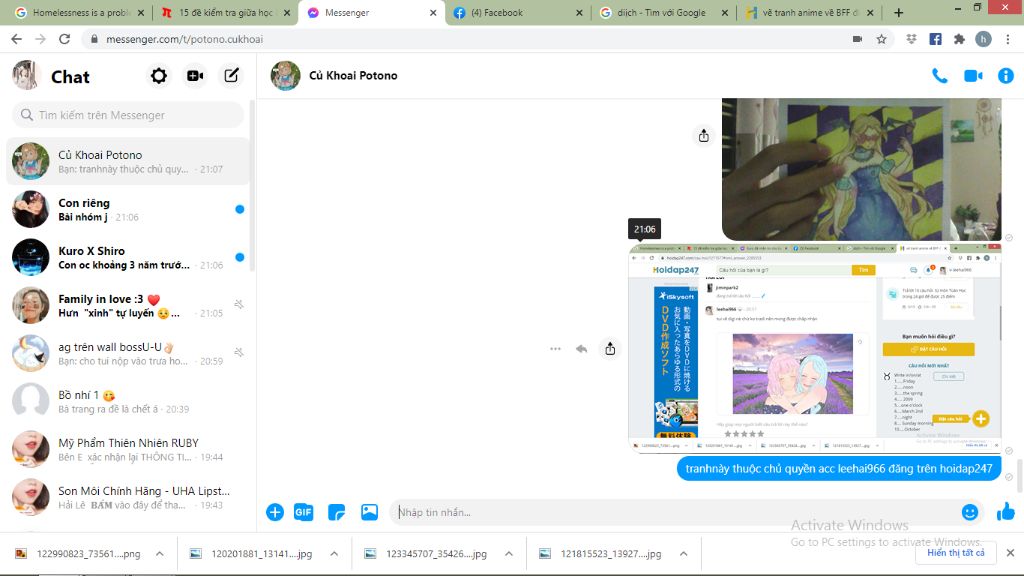
Task: Send a thumbs-up like
Action: (1006, 512)
